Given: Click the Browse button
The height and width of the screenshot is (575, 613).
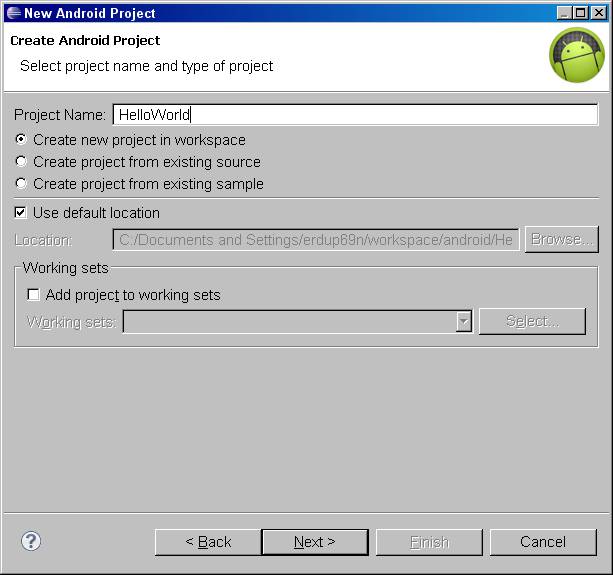Looking at the screenshot, I should [x=561, y=239].
